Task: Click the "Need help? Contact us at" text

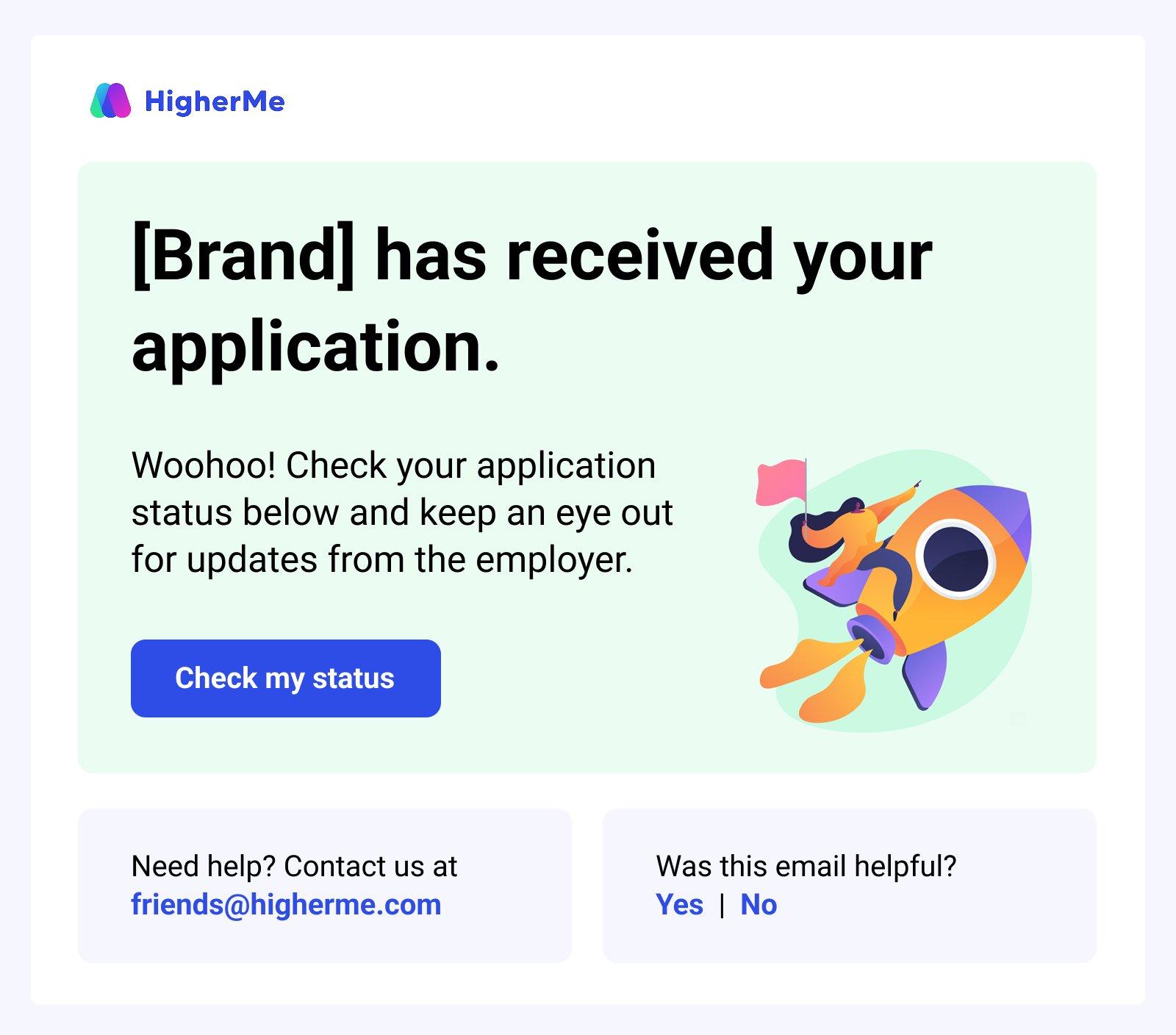Action: [x=294, y=867]
